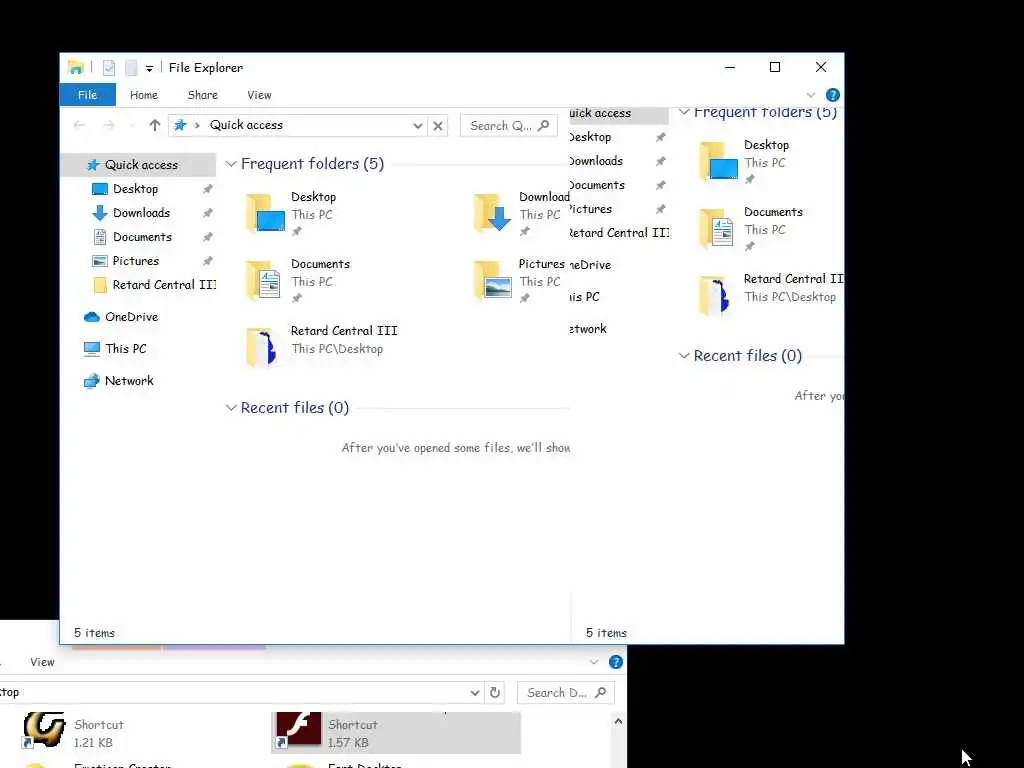Expand the ribbon chevron in the background window
The width and height of the screenshot is (1024, 768).
pos(594,662)
